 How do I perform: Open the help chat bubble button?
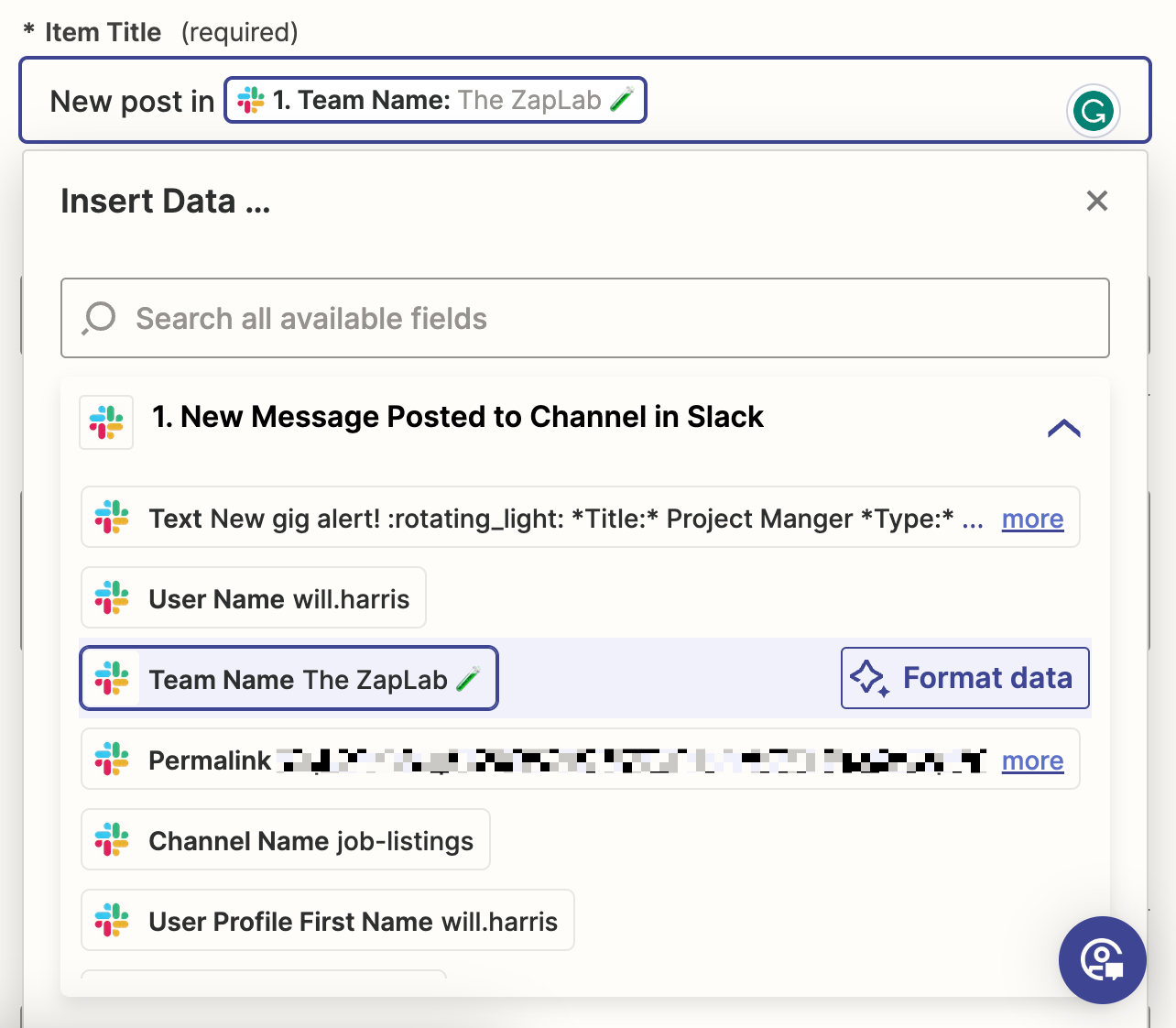[x=1102, y=959]
